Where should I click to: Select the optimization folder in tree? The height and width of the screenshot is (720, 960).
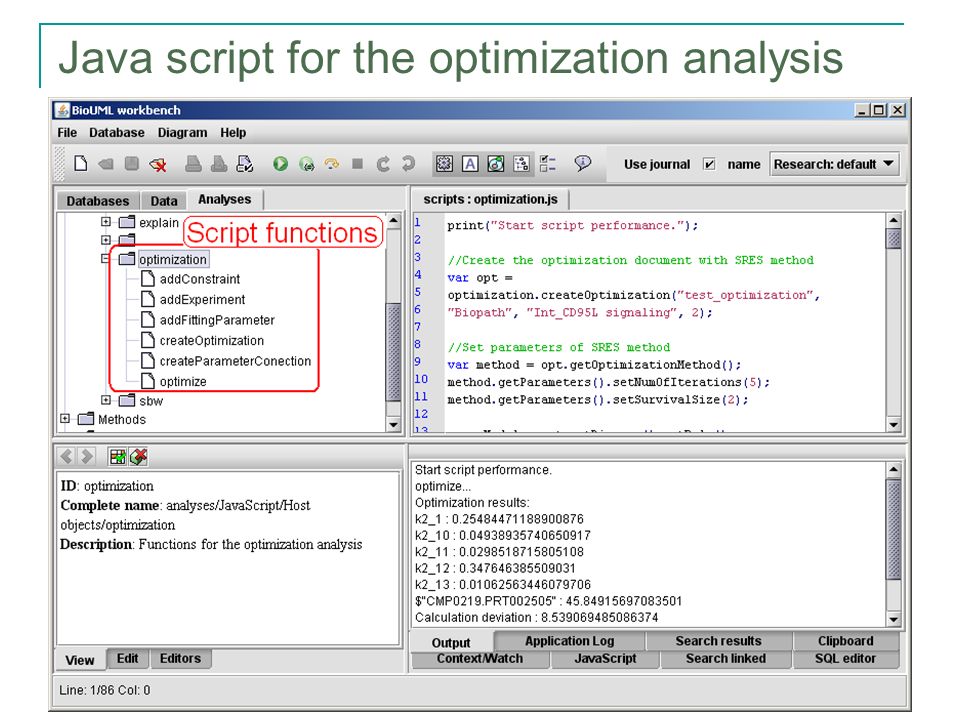click(163, 260)
